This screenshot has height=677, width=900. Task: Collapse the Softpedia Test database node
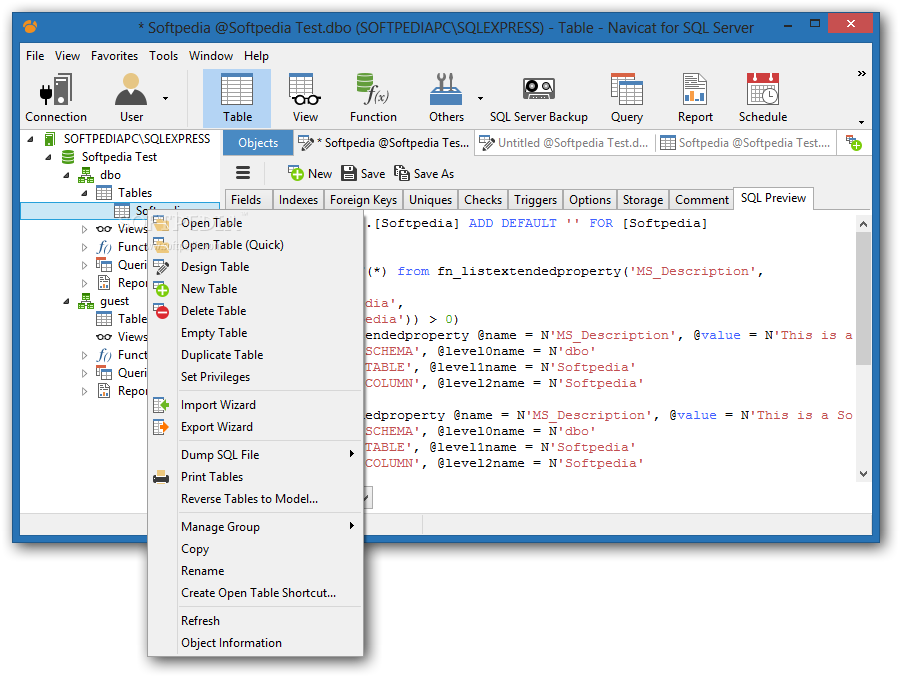click(x=48, y=157)
